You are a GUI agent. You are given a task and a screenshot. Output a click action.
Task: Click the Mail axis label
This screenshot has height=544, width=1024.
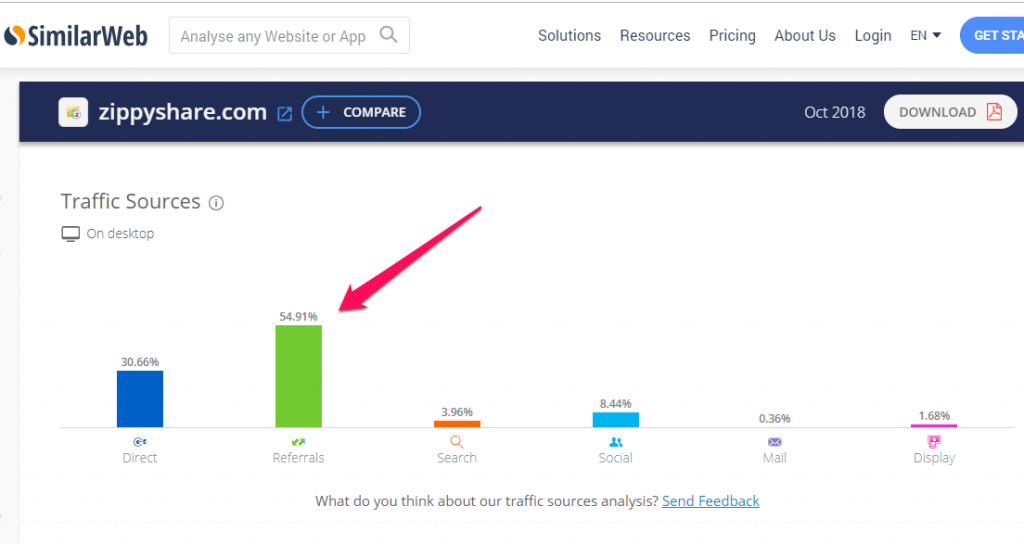[775, 458]
